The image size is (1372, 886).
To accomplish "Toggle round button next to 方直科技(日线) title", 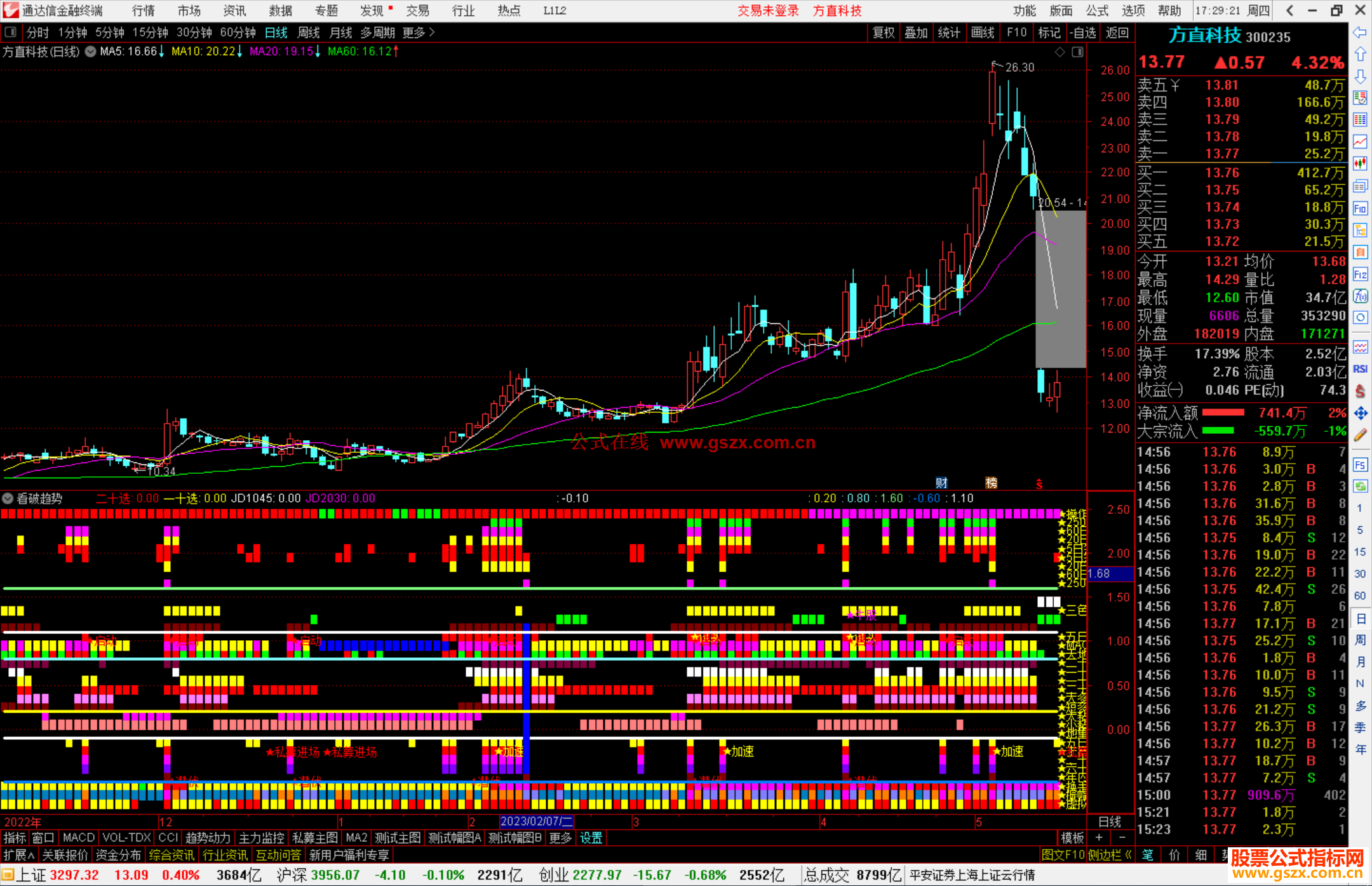I will pos(91,51).
